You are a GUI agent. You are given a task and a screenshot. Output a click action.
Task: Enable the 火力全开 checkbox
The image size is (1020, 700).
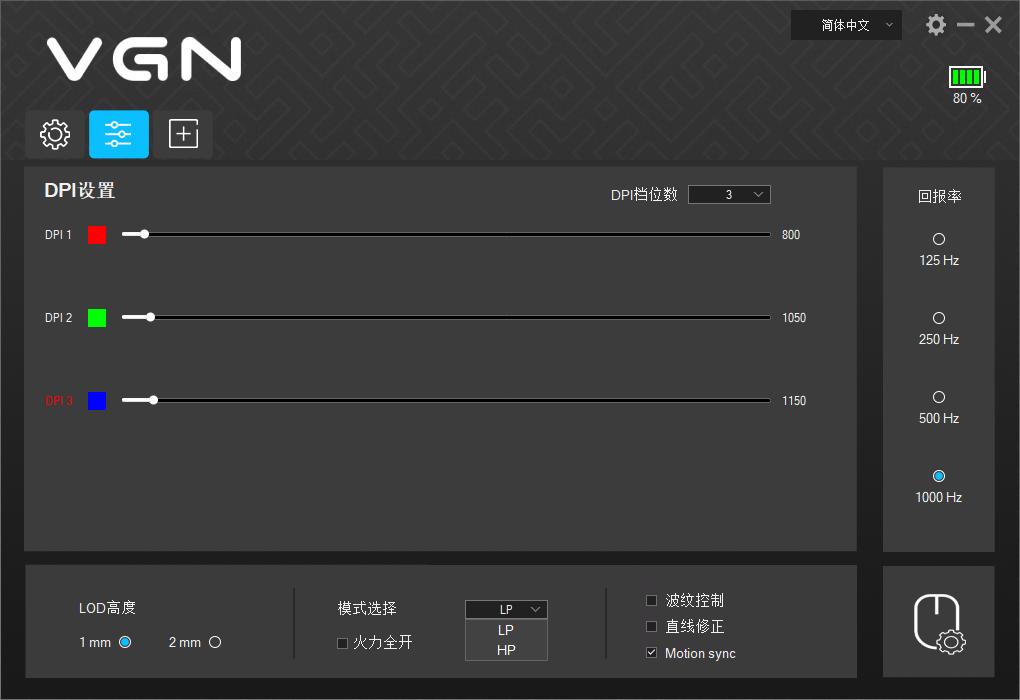[342, 643]
